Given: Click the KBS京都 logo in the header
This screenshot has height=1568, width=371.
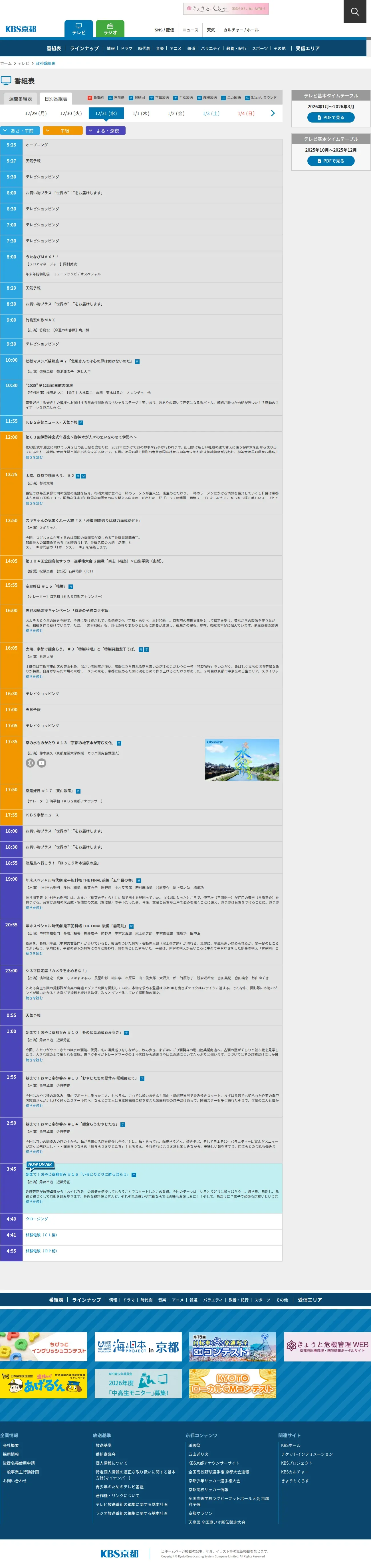Looking at the screenshot, I should coord(21,29).
